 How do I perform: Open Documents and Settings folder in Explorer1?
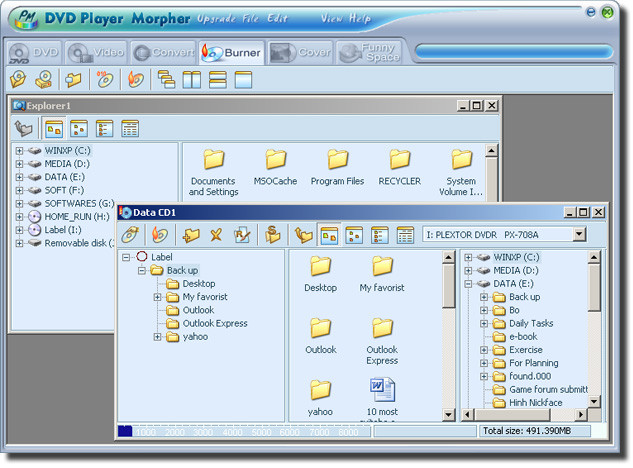pyautogui.click(x=214, y=173)
